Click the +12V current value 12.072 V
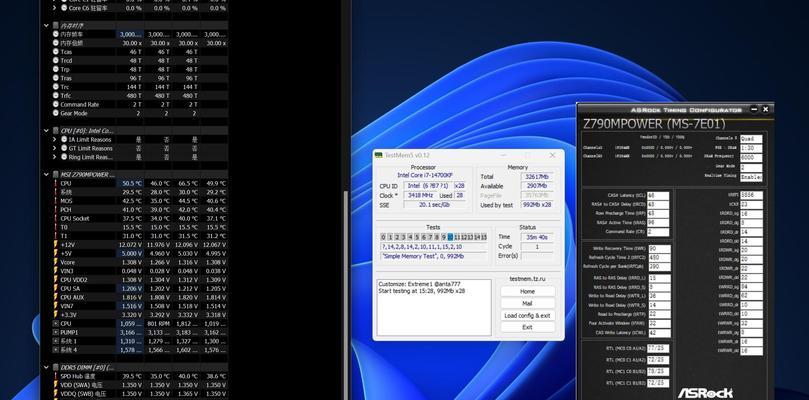Viewport: 809px width, 400px height. coord(131,245)
